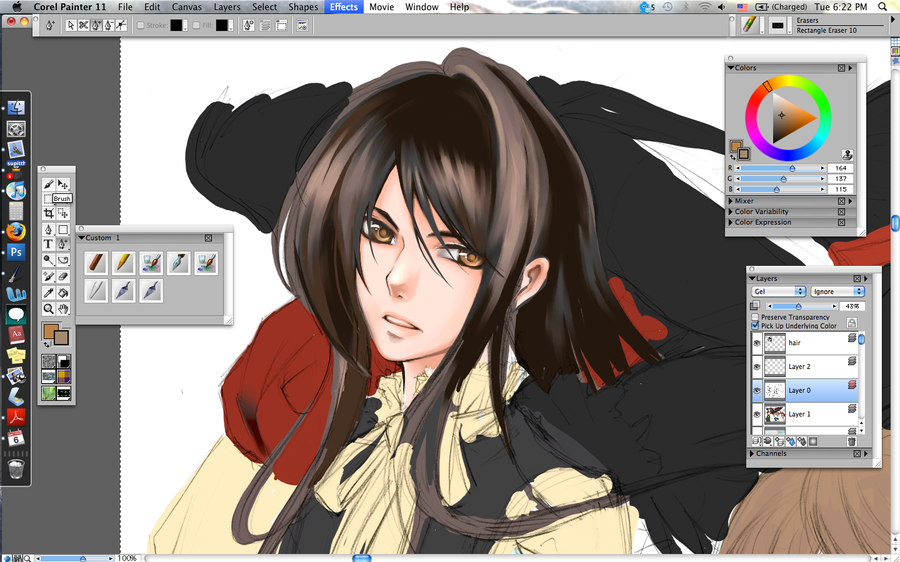Select the Text tool

point(48,245)
